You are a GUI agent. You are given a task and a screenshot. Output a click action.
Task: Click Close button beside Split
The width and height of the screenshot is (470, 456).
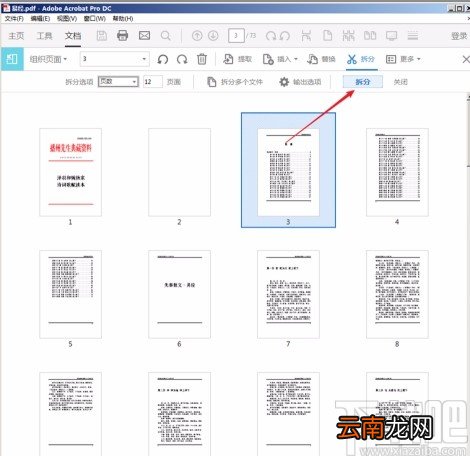[x=400, y=82]
